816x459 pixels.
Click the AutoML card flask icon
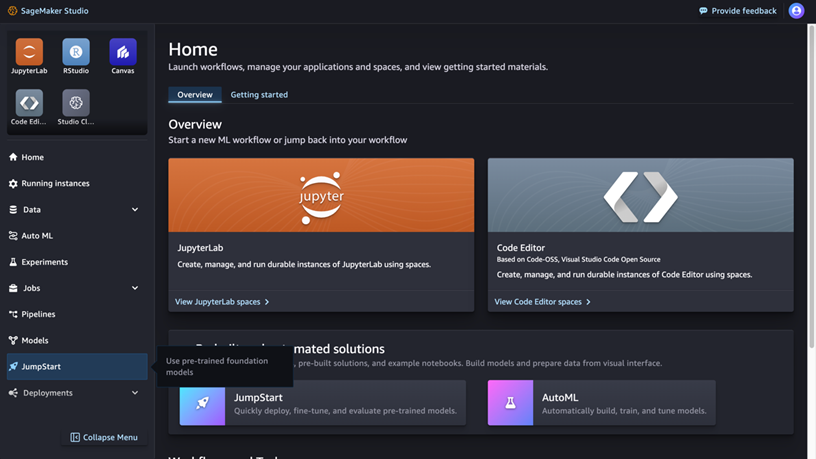click(511, 403)
